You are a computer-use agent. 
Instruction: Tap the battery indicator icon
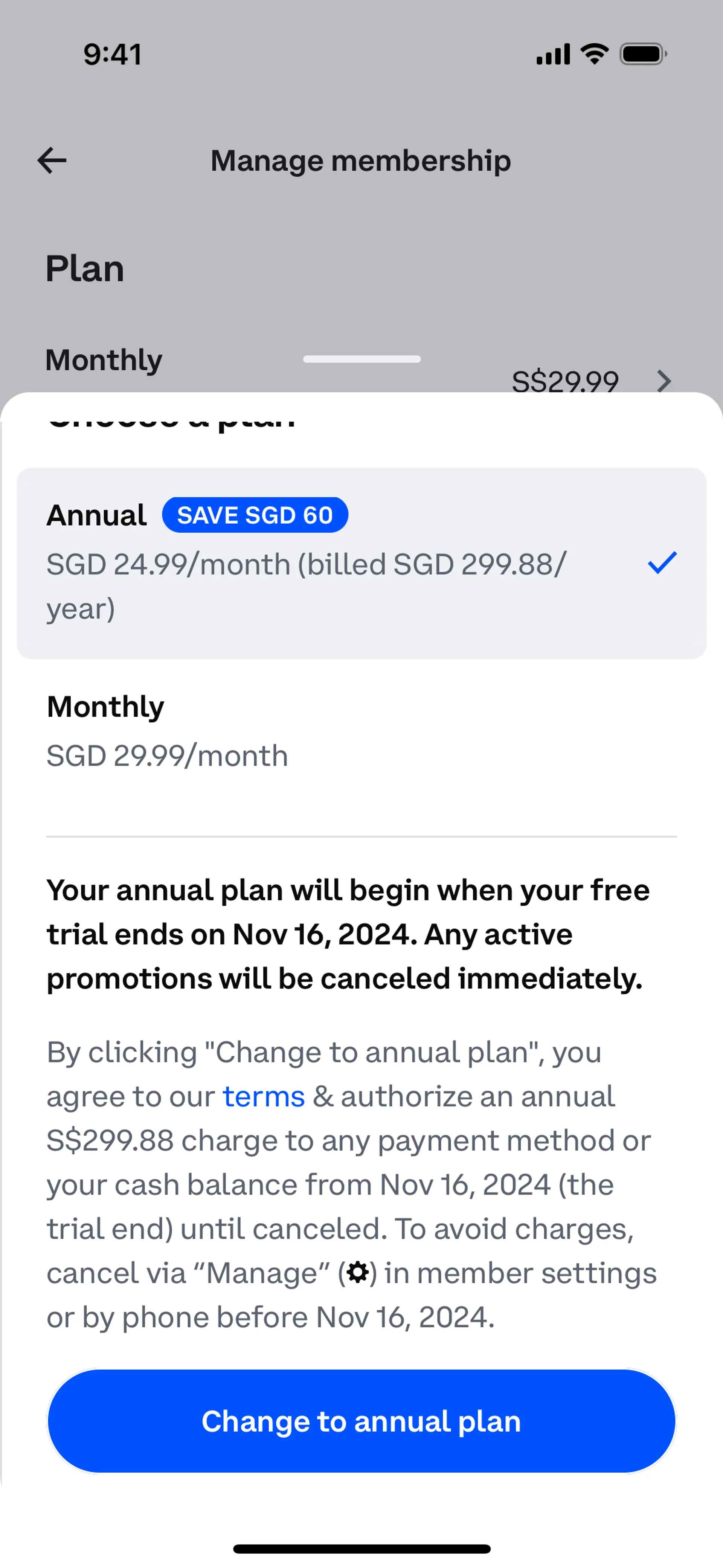pyautogui.click(x=643, y=54)
